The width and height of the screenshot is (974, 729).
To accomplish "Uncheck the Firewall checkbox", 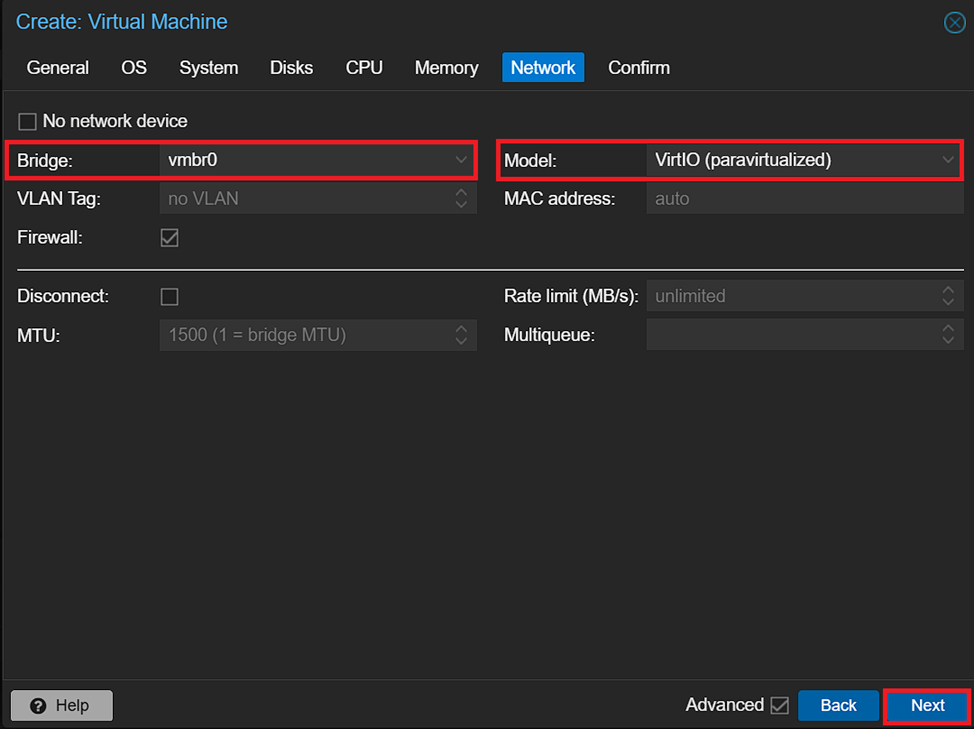I will (170, 238).
